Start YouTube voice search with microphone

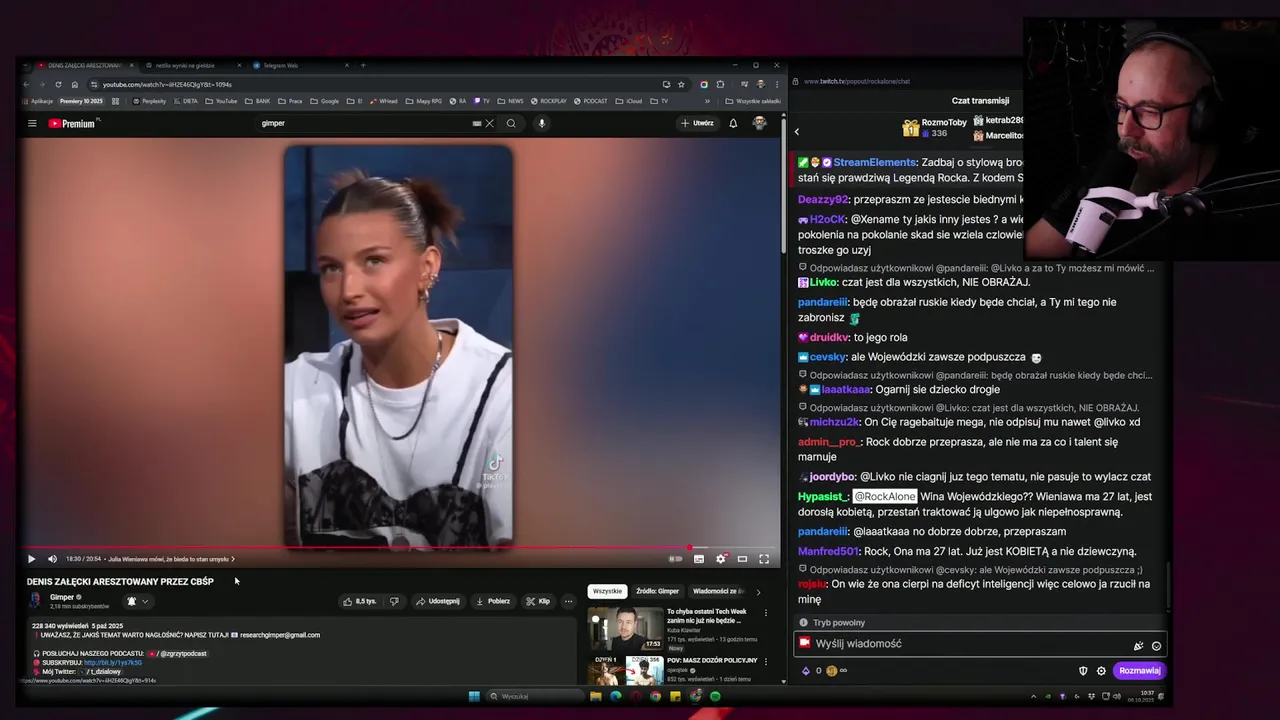click(541, 124)
